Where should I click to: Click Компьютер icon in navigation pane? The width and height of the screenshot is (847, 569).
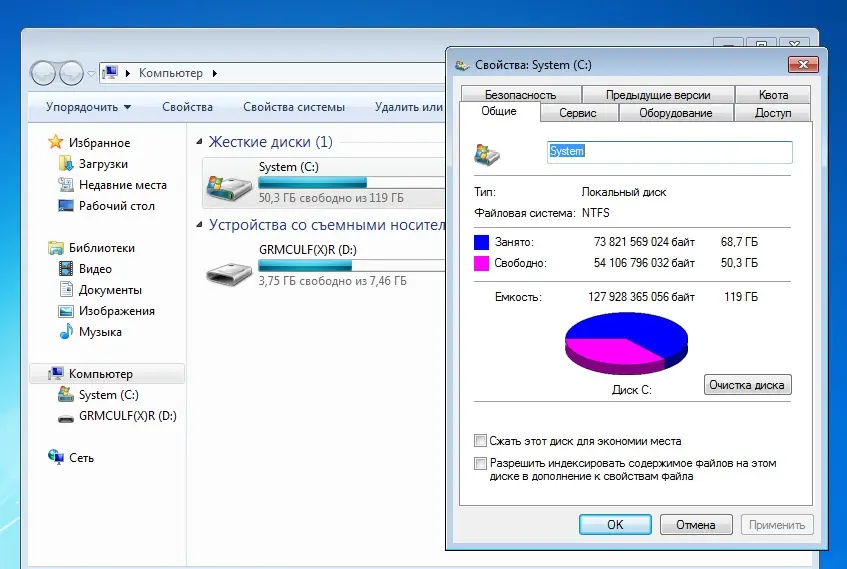tap(56, 373)
